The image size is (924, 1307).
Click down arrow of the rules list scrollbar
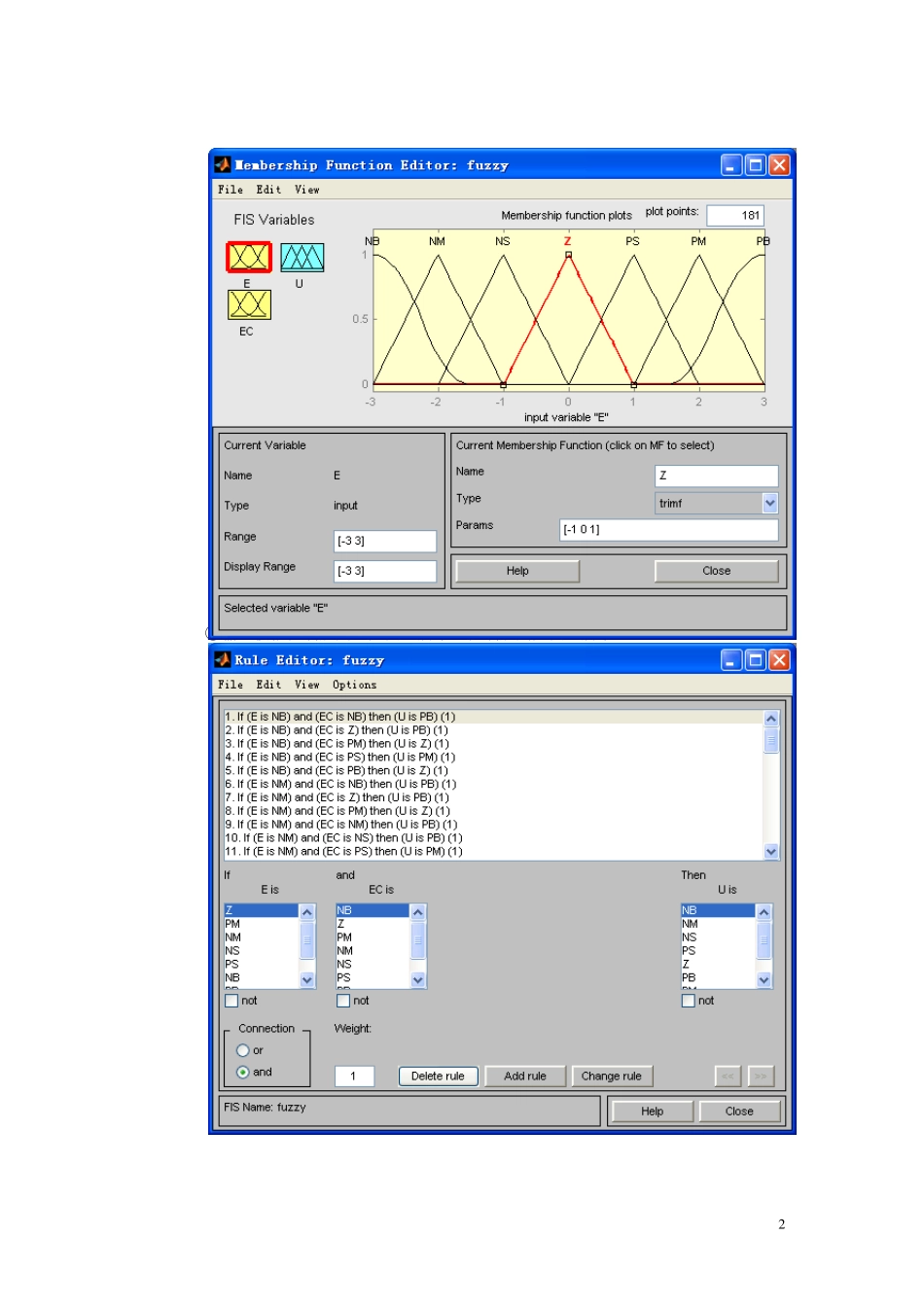tap(771, 852)
